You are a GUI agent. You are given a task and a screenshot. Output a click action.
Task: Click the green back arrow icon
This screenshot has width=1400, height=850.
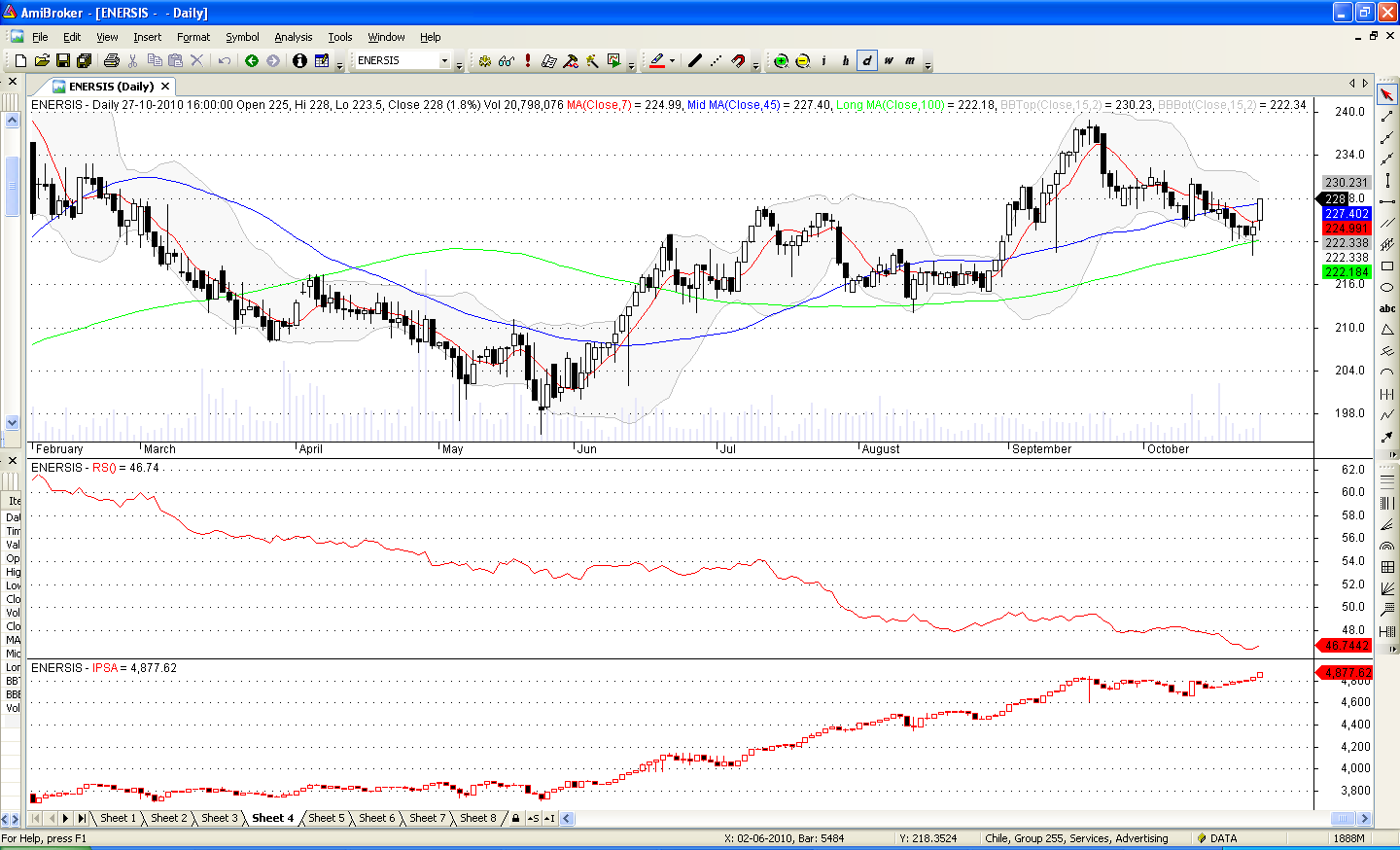click(x=252, y=61)
